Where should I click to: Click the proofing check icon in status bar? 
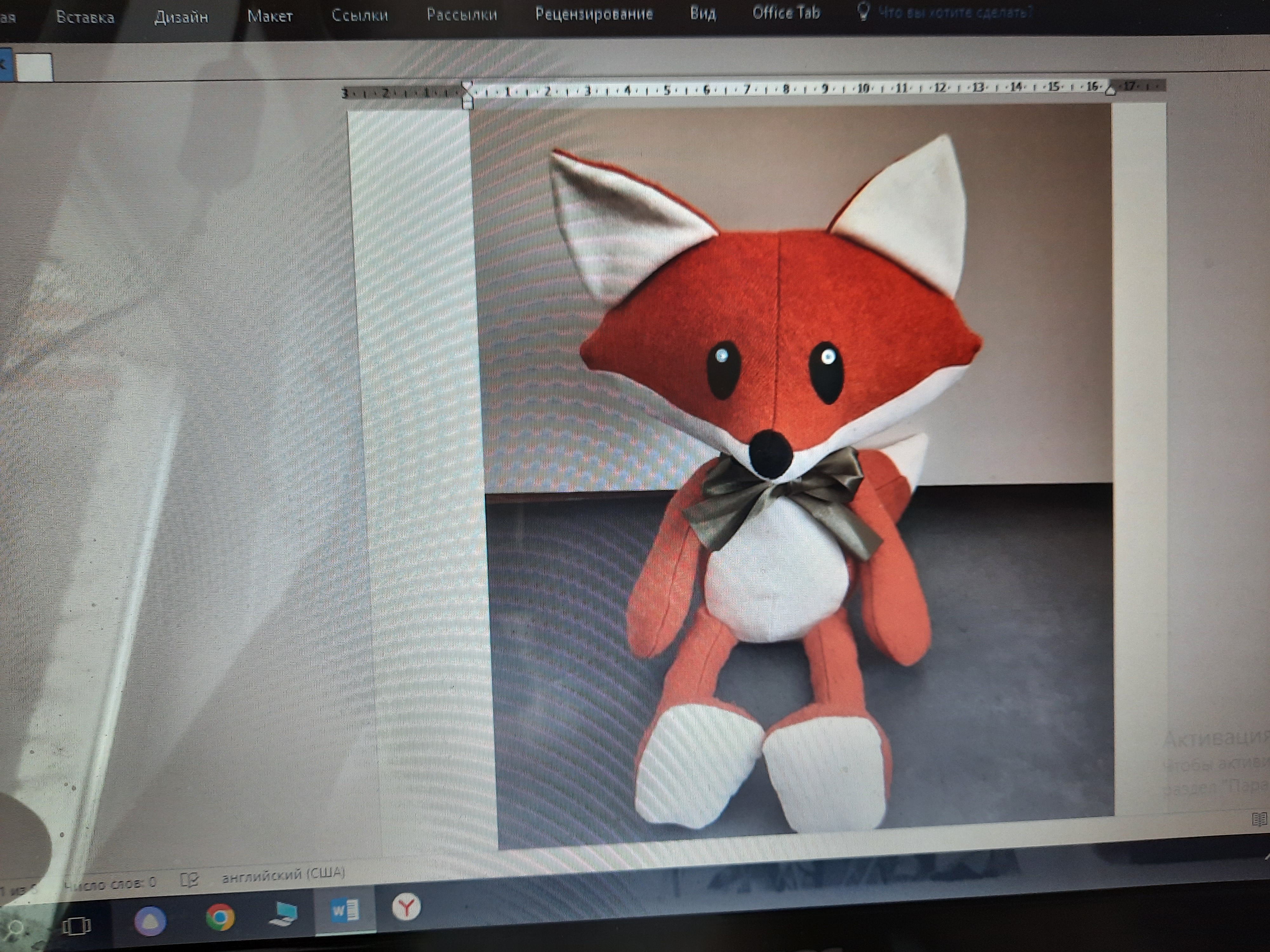(190, 880)
